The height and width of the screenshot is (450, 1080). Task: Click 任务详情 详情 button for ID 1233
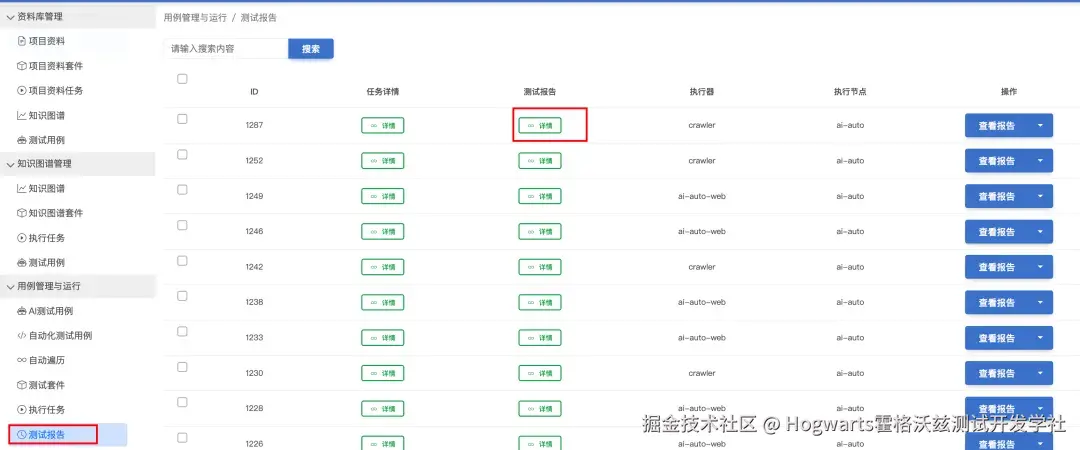click(x=383, y=338)
